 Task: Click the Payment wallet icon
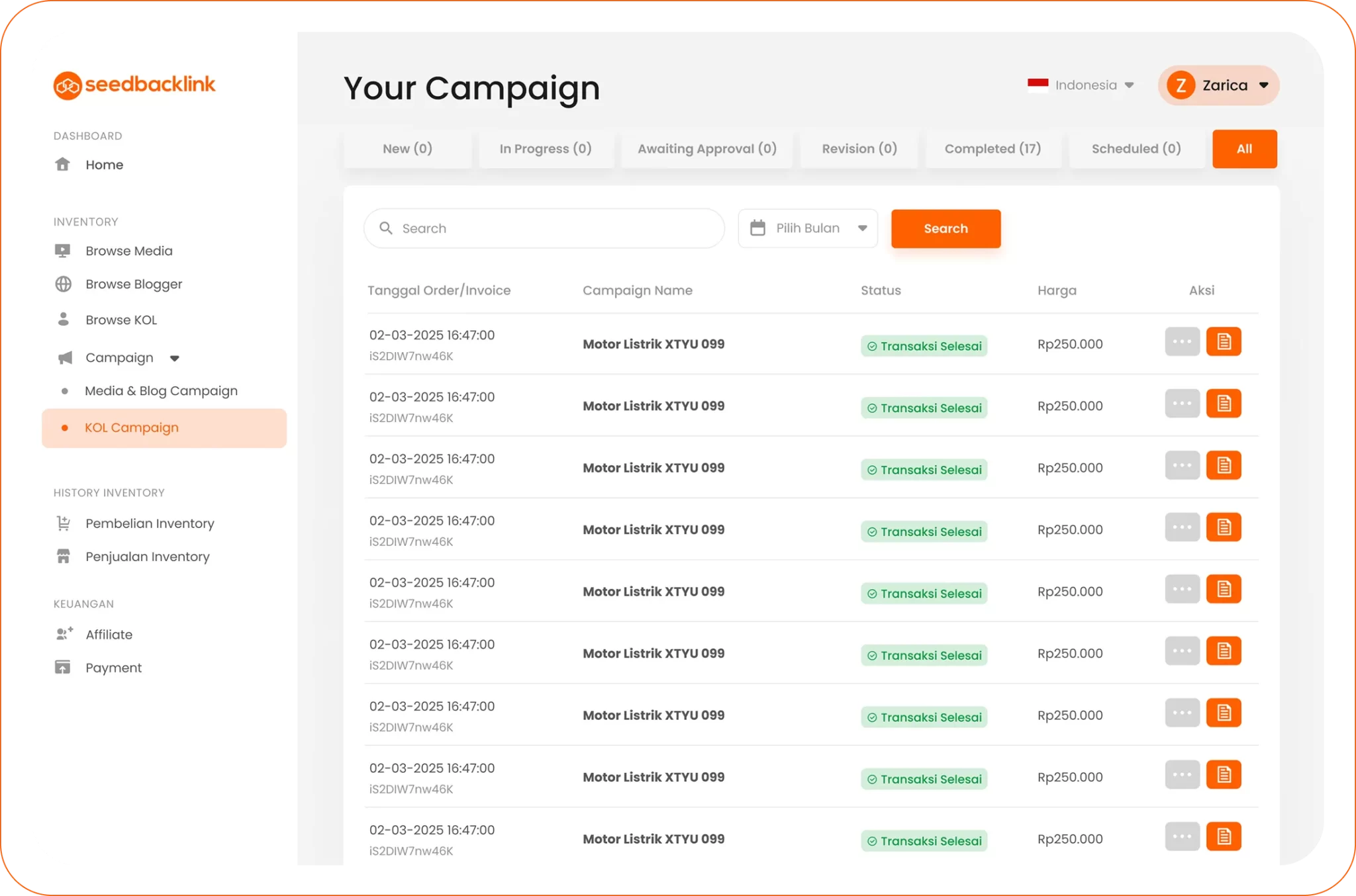pos(63,667)
